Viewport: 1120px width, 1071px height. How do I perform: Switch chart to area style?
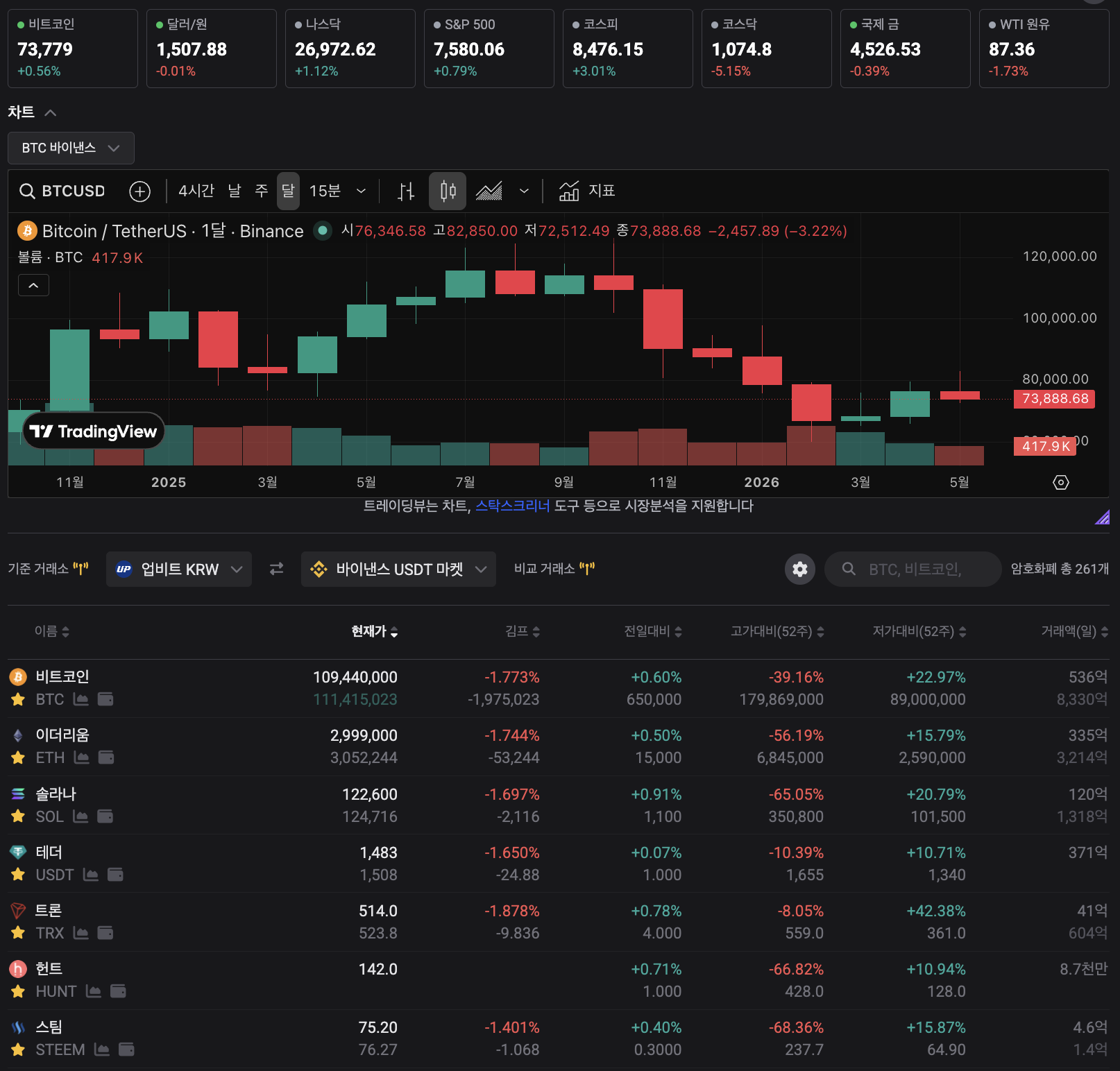pos(489,191)
